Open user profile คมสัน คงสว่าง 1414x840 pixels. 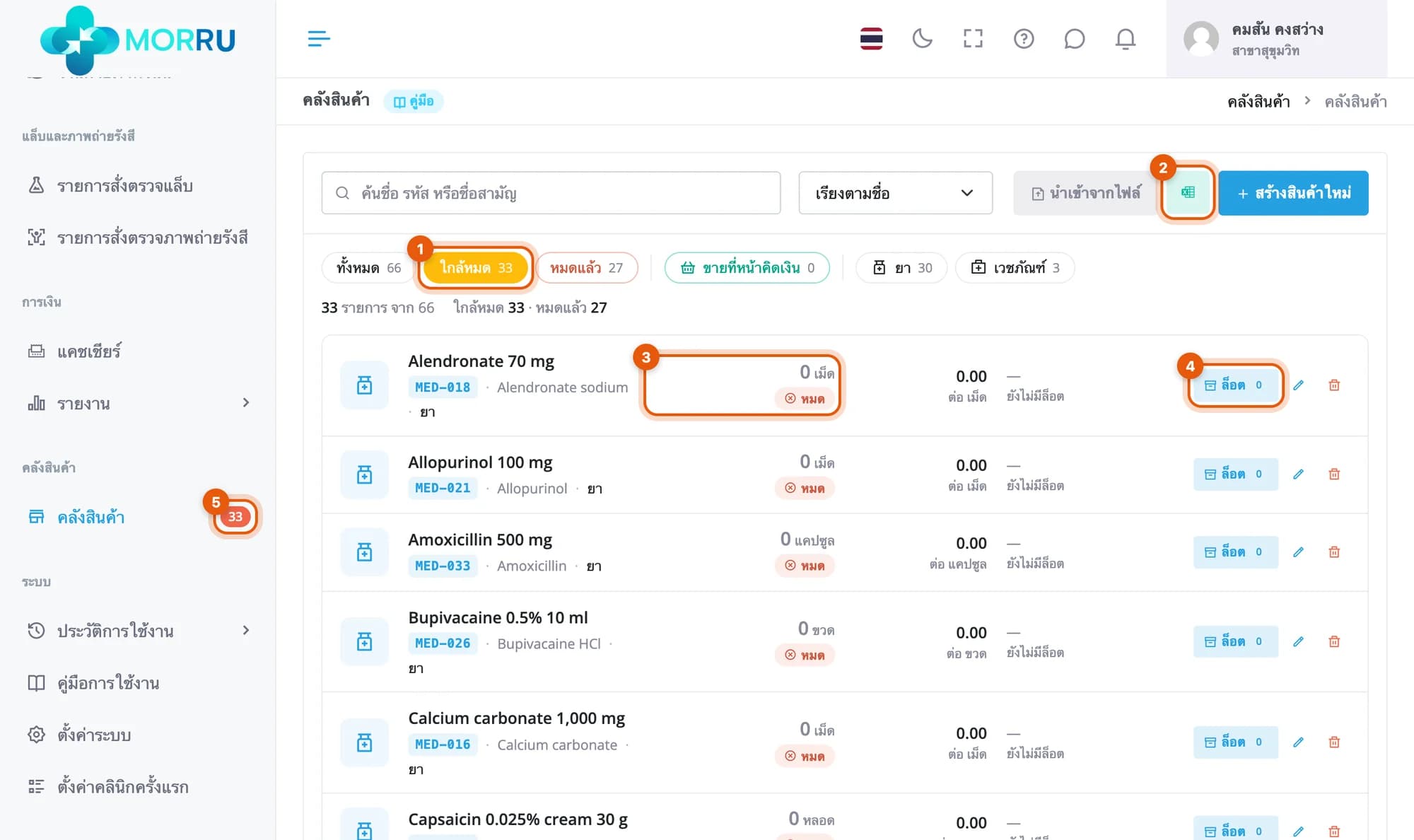point(1277,39)
